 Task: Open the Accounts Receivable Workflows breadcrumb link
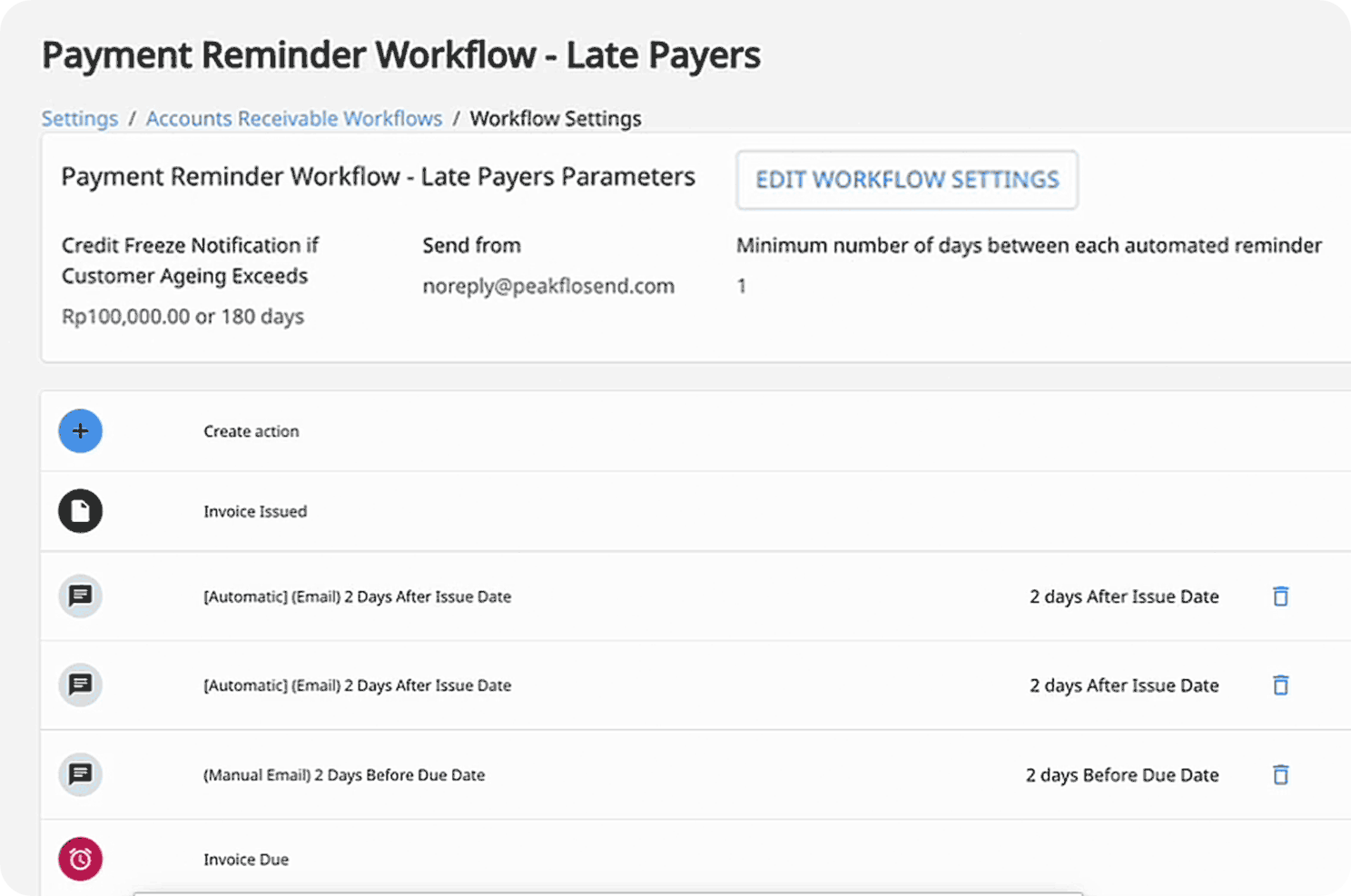[x=294, y=119]
